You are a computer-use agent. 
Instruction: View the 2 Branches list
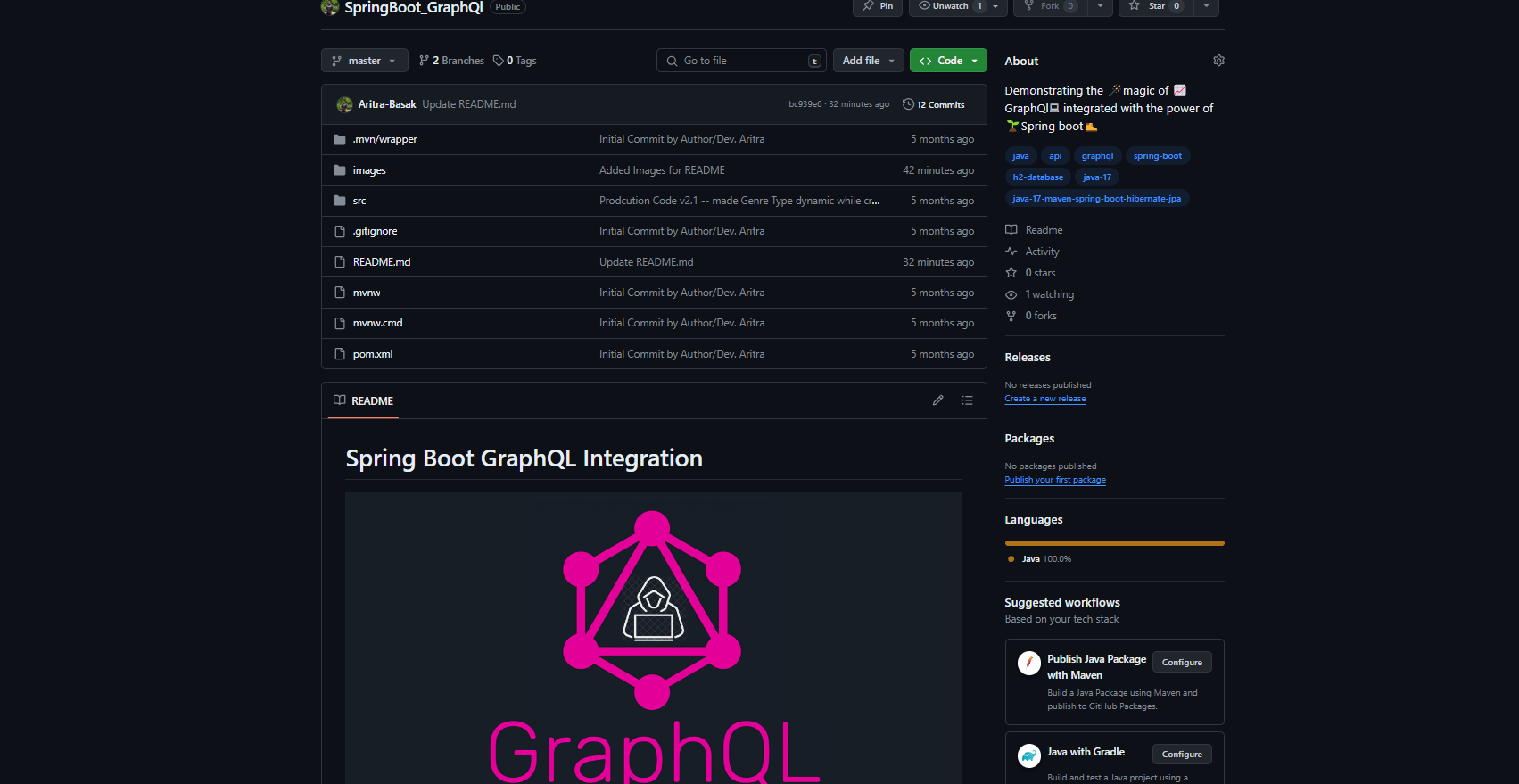[451, 61]
